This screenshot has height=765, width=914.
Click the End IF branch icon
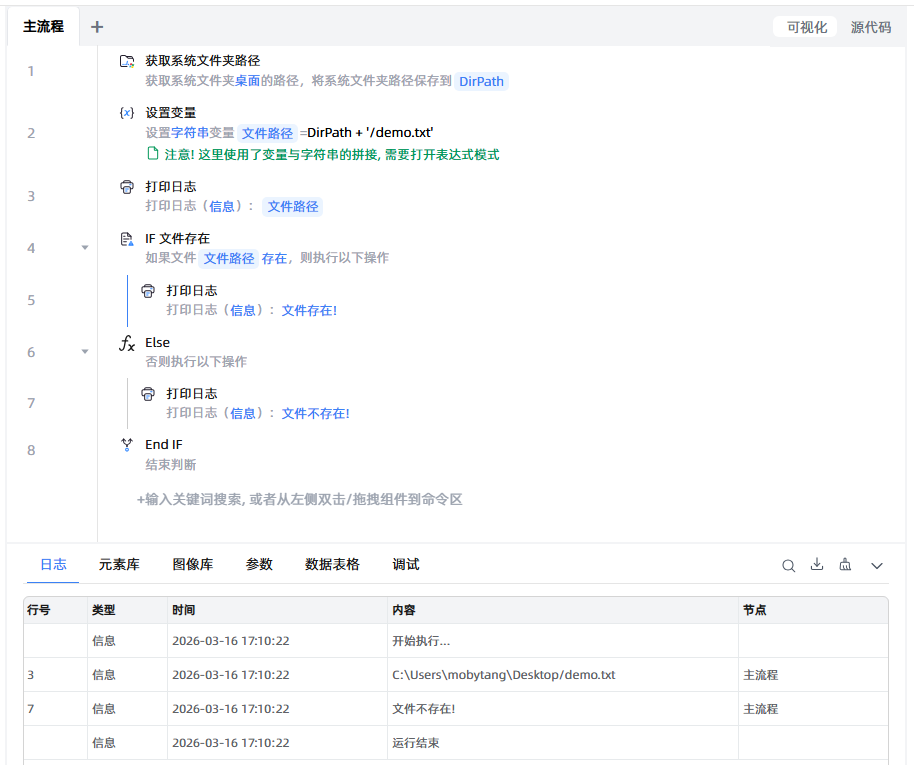tap(127, 445)
